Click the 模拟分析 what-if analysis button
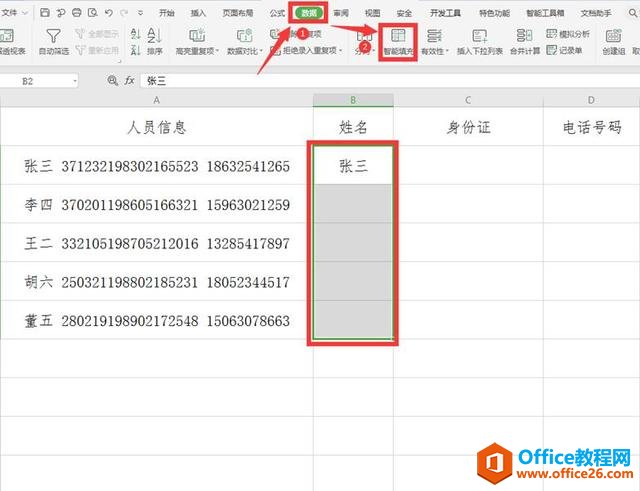640x491 pixels. pos(568,34)
